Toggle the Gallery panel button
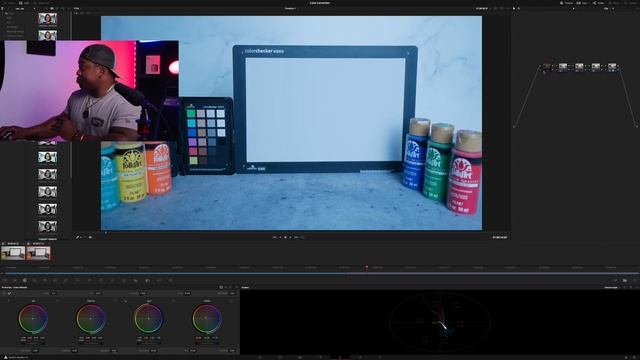640x360 pixels. click(x=9, y=3)
